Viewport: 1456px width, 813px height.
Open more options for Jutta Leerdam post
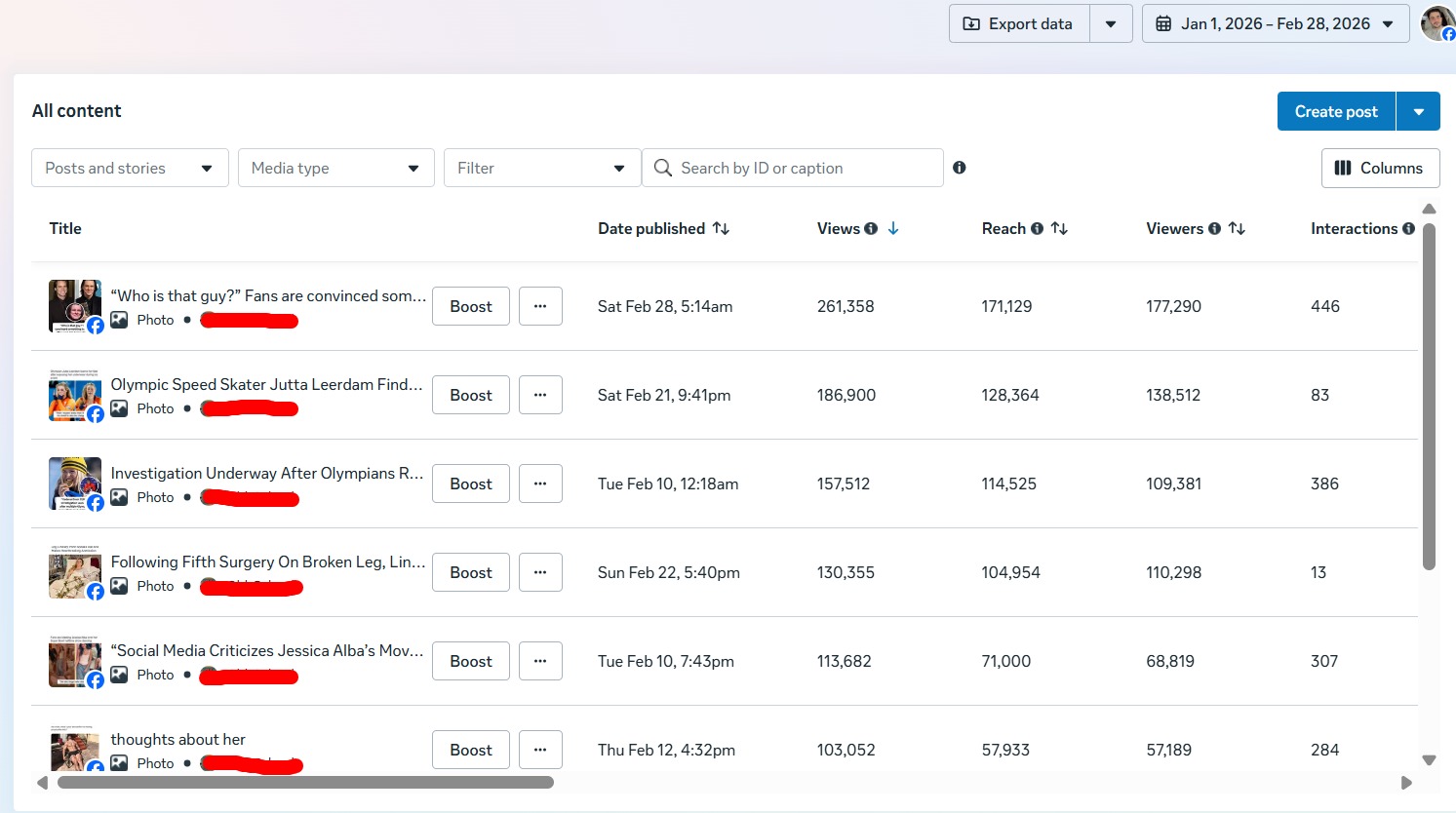pyautogui.click(x=540, y=395)
